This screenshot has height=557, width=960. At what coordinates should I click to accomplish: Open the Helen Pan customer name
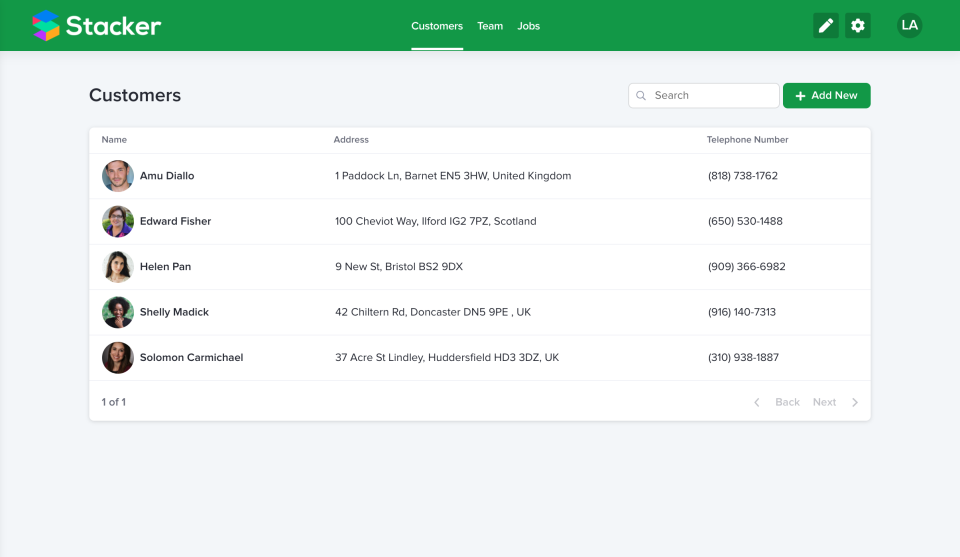point(165,266)
